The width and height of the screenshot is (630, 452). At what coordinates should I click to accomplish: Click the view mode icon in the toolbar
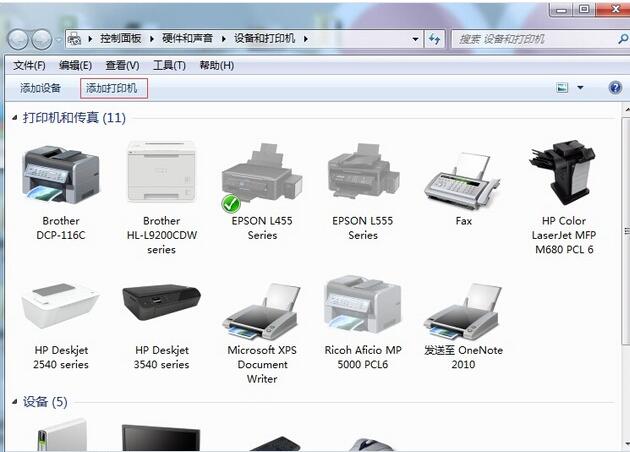coord(562,87)
